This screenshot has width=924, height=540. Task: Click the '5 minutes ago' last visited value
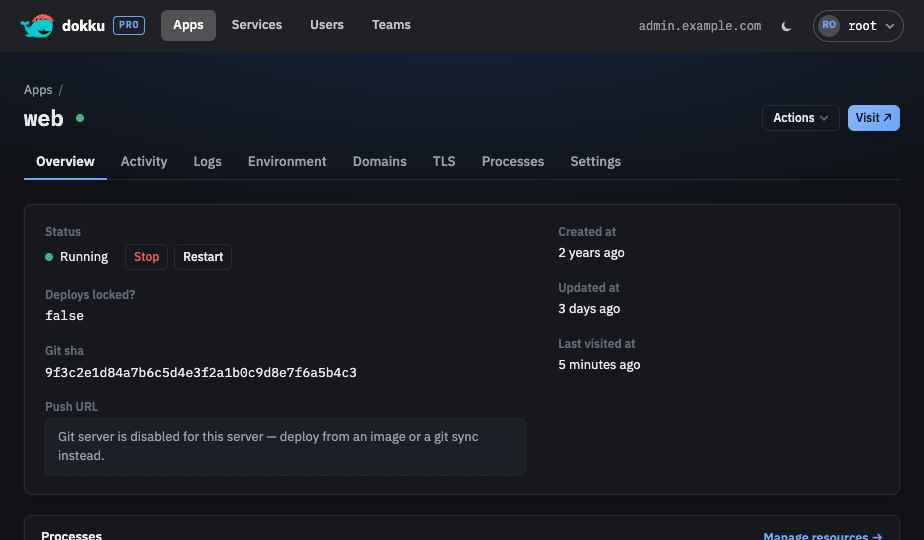pyautogui.click(x=599, y=365)
